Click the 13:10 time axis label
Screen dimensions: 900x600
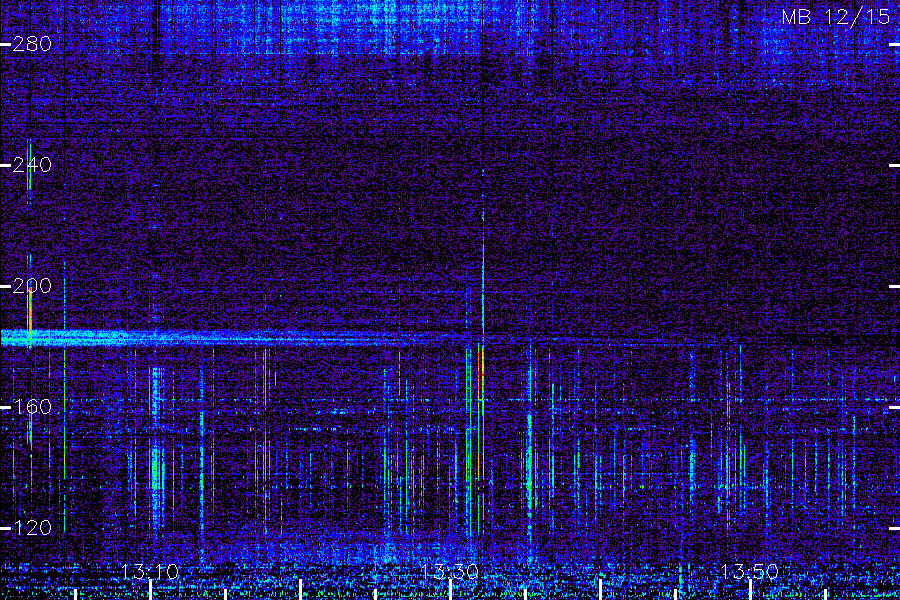click(x=150, y=572)
